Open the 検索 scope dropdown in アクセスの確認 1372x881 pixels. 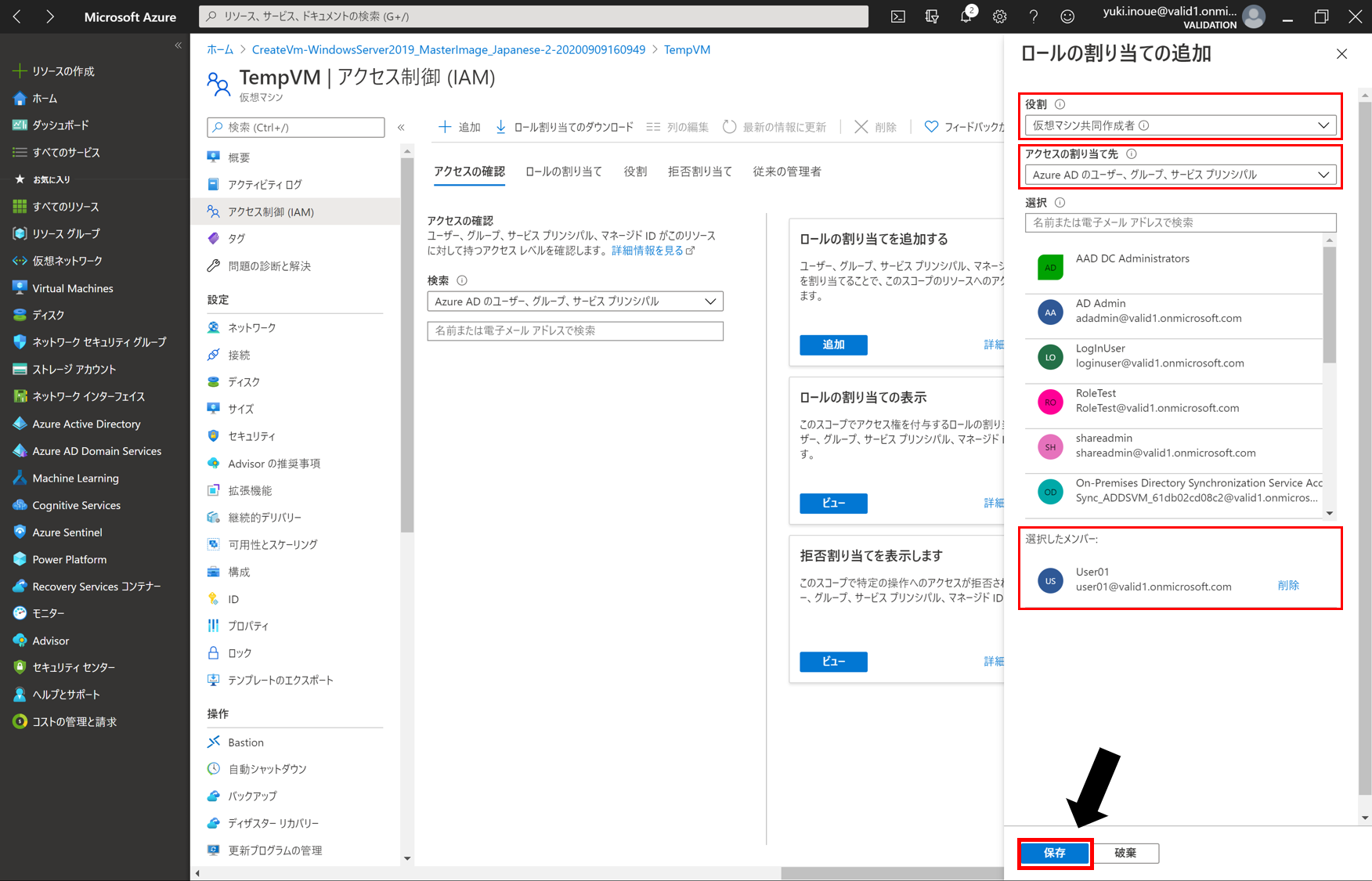click(575, 301)
